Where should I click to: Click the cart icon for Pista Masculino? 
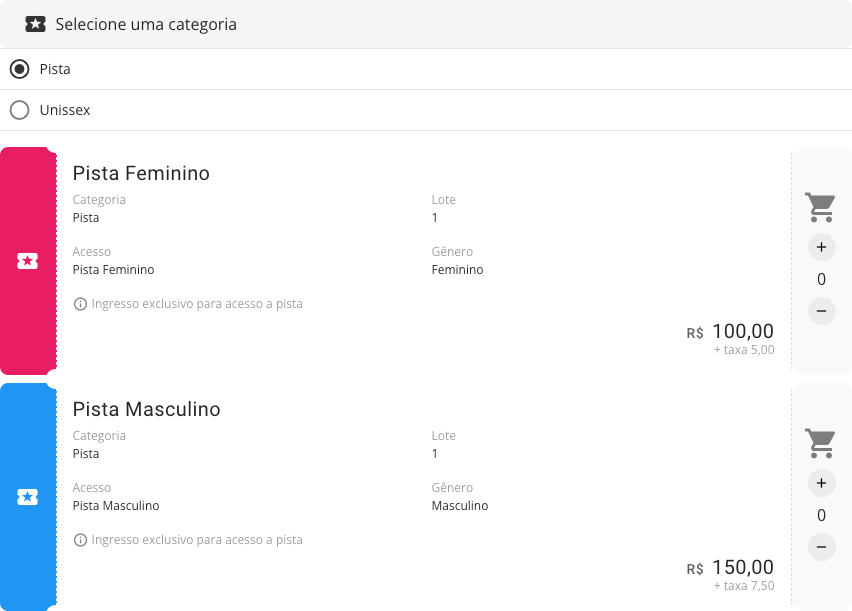820,443
